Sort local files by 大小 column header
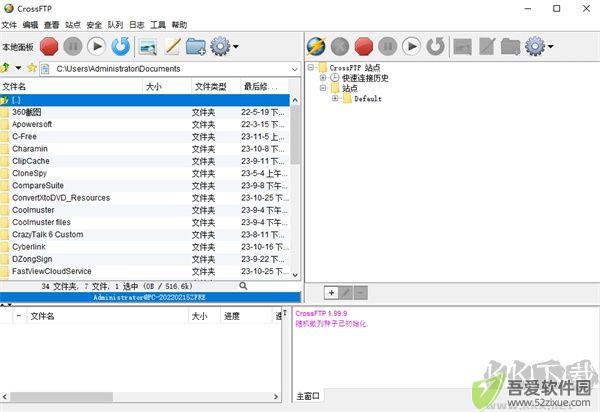 [167, 86]
